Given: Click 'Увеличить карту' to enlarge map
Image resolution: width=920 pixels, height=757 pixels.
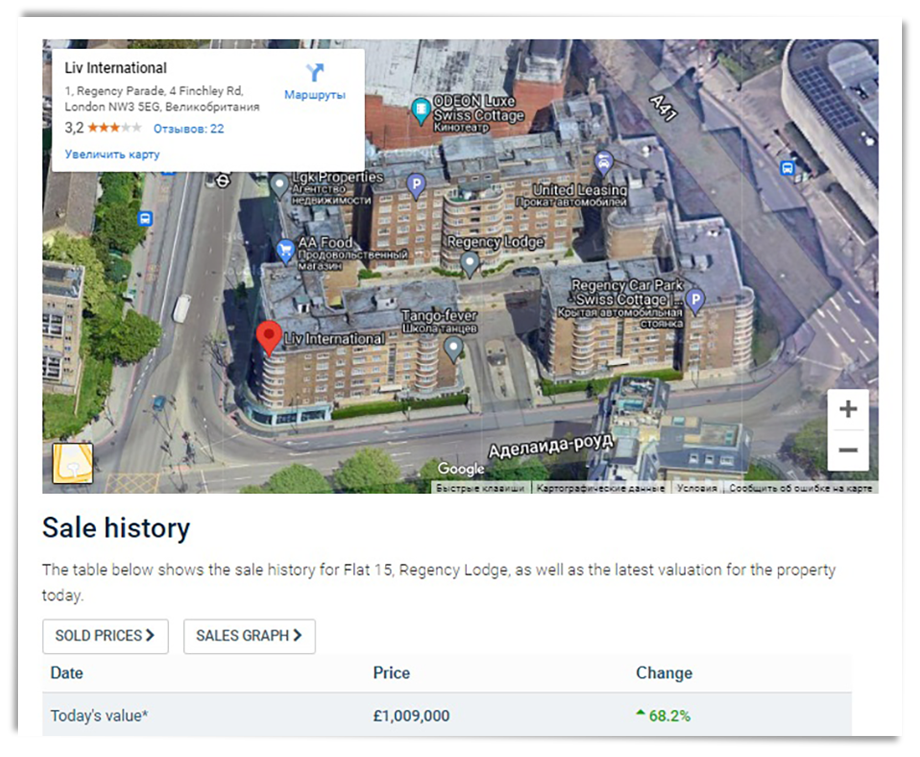Looking at the screenshot, I should [112, 155].
